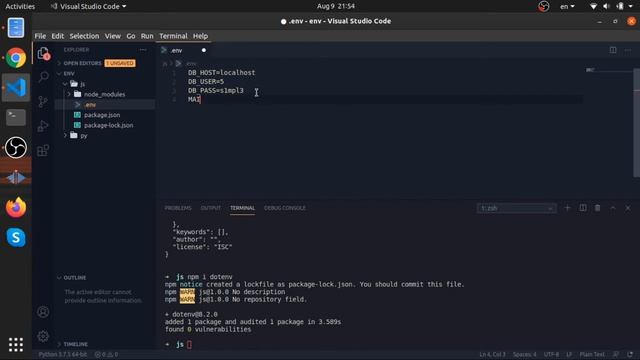Switch to the Output panel tab
The width and height of the screenshot is (640, 360).
click(x=211, y=208)
